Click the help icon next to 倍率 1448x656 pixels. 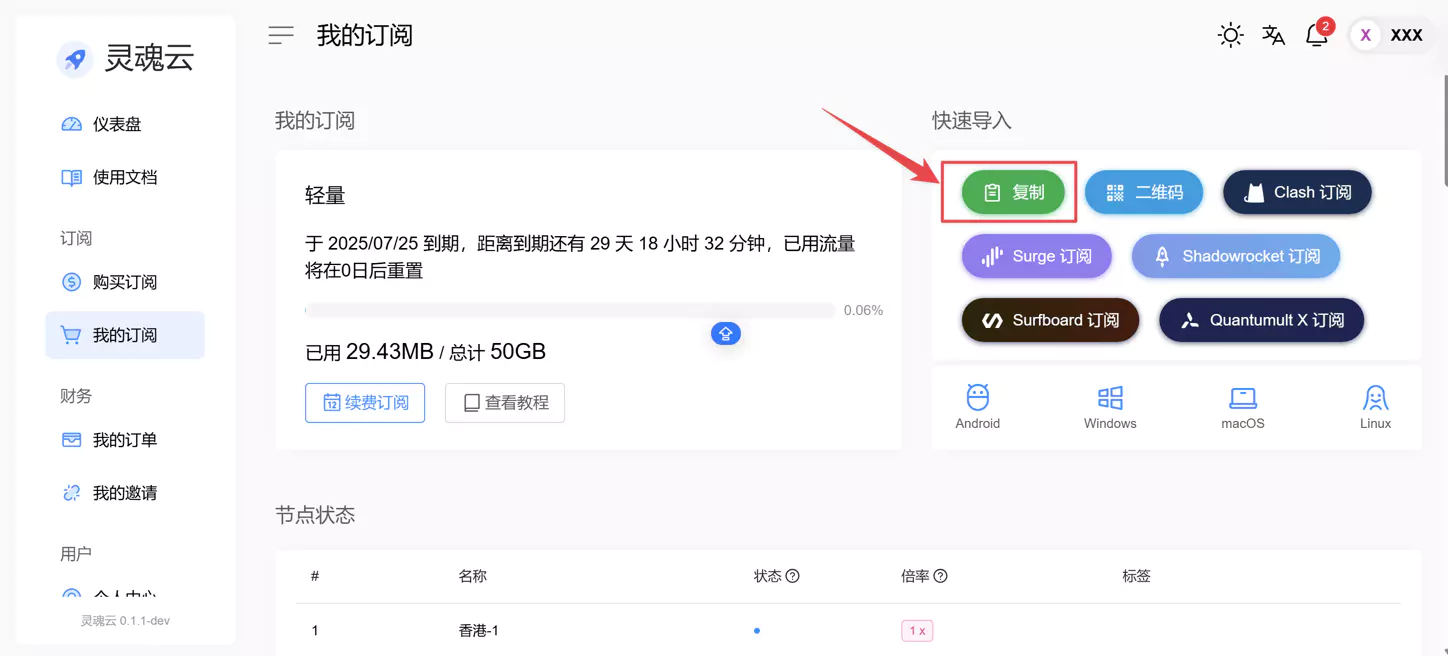click(940, 576)
